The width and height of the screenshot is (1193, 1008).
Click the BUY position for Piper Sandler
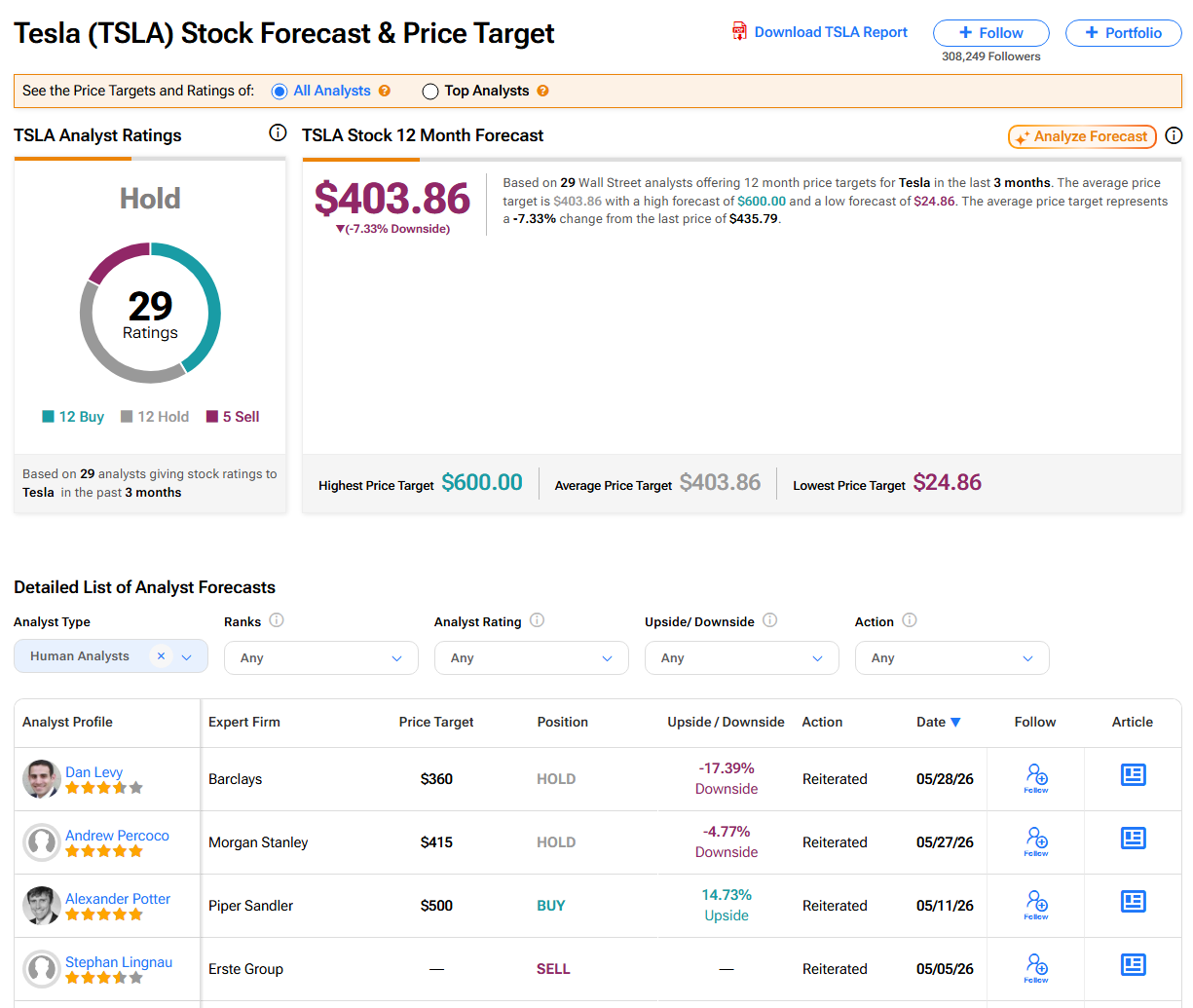pos(551,906)
